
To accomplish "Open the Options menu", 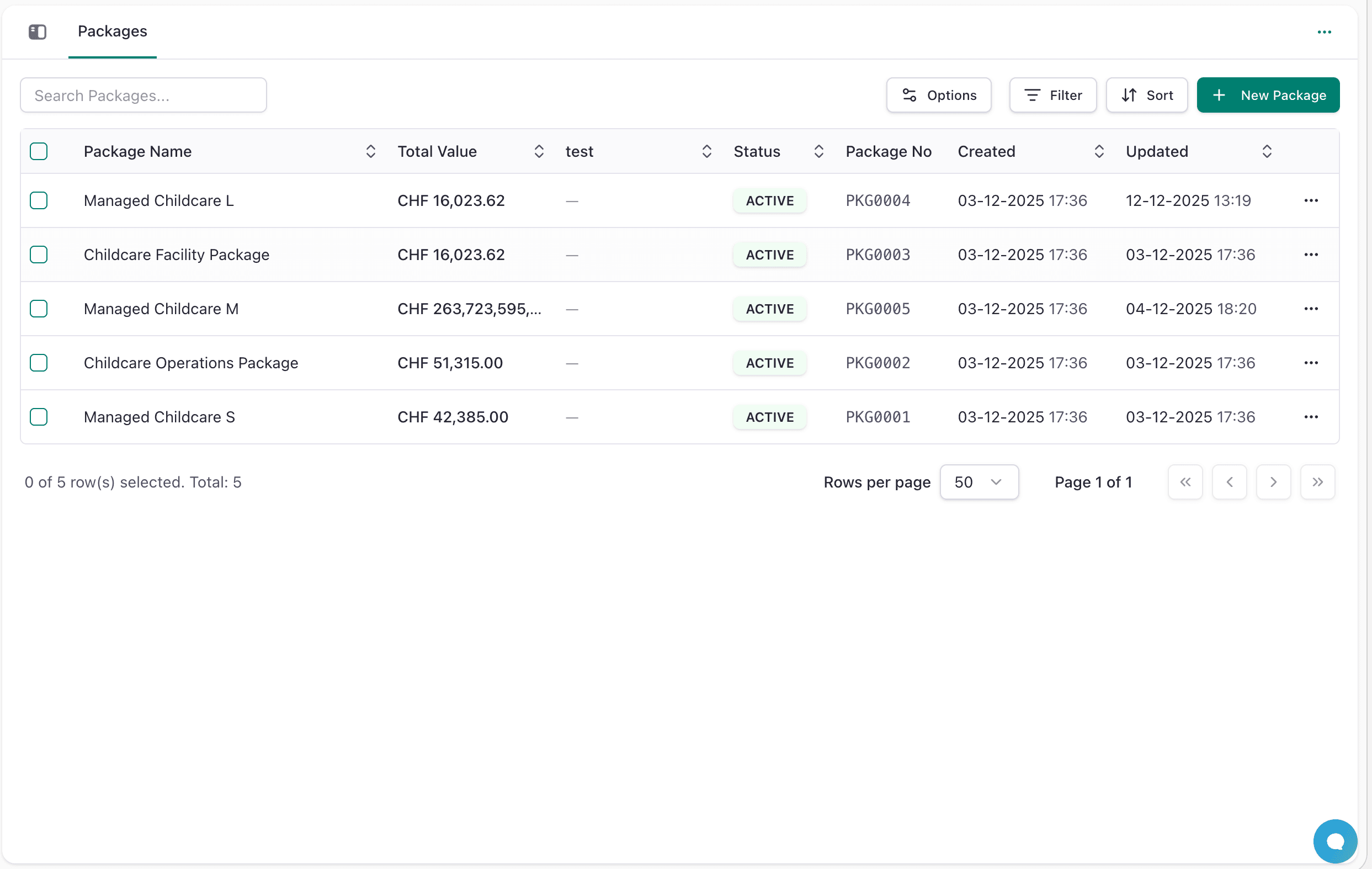I will 938,95.
